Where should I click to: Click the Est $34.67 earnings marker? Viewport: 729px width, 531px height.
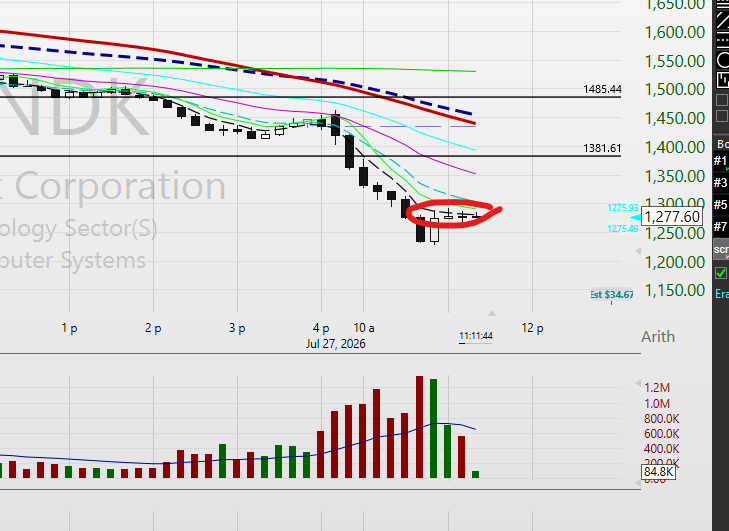[612, 294]
